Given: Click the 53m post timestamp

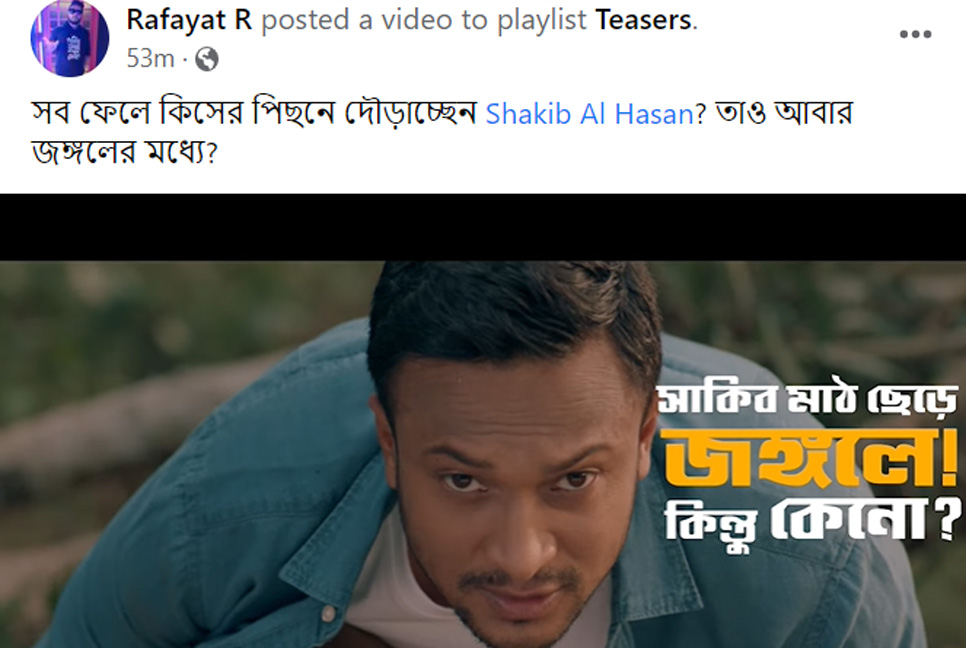Looking at the screenshot, I should [x=150, y=59].
